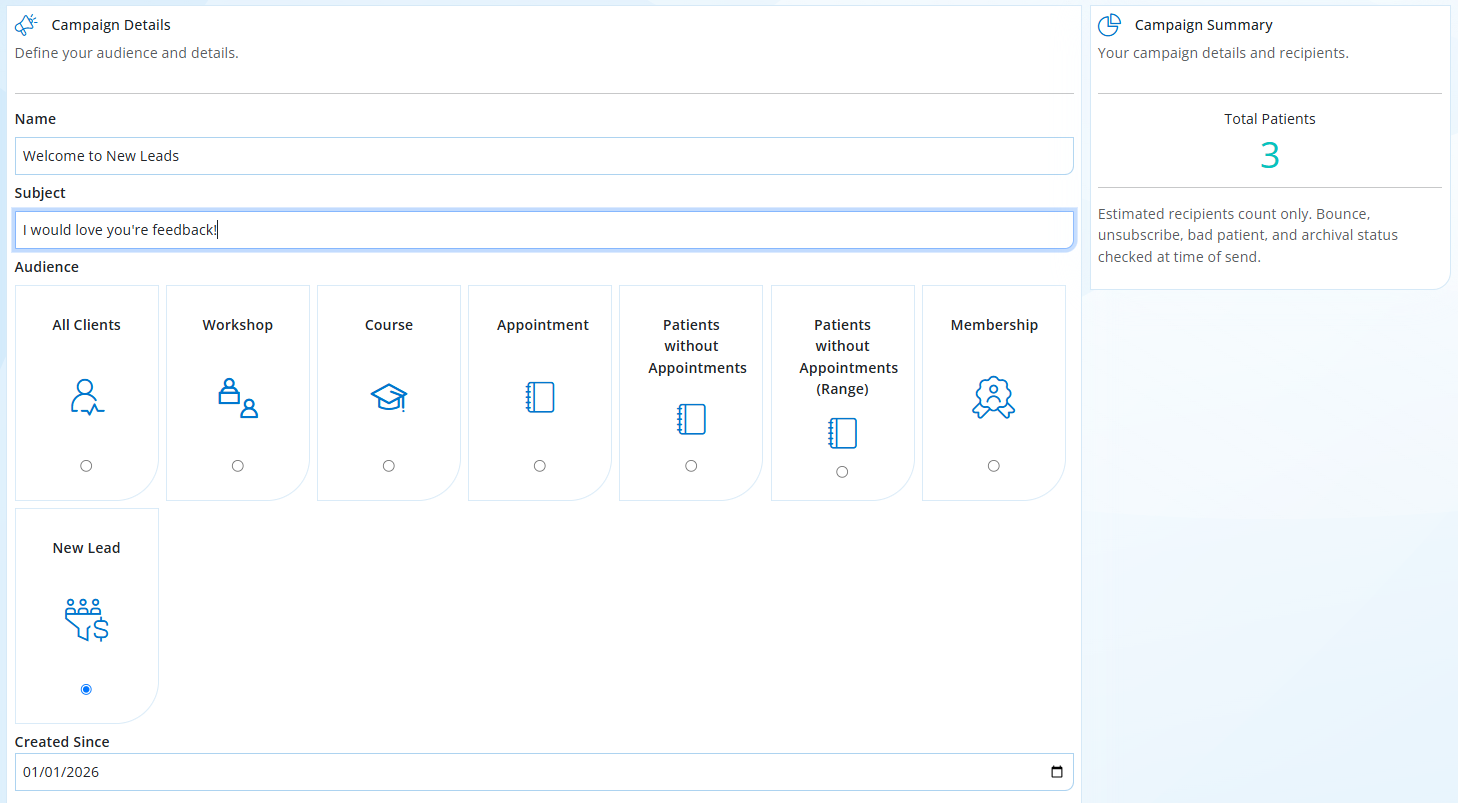Click the New Lead card title
1458x803 pixels.
87,548
